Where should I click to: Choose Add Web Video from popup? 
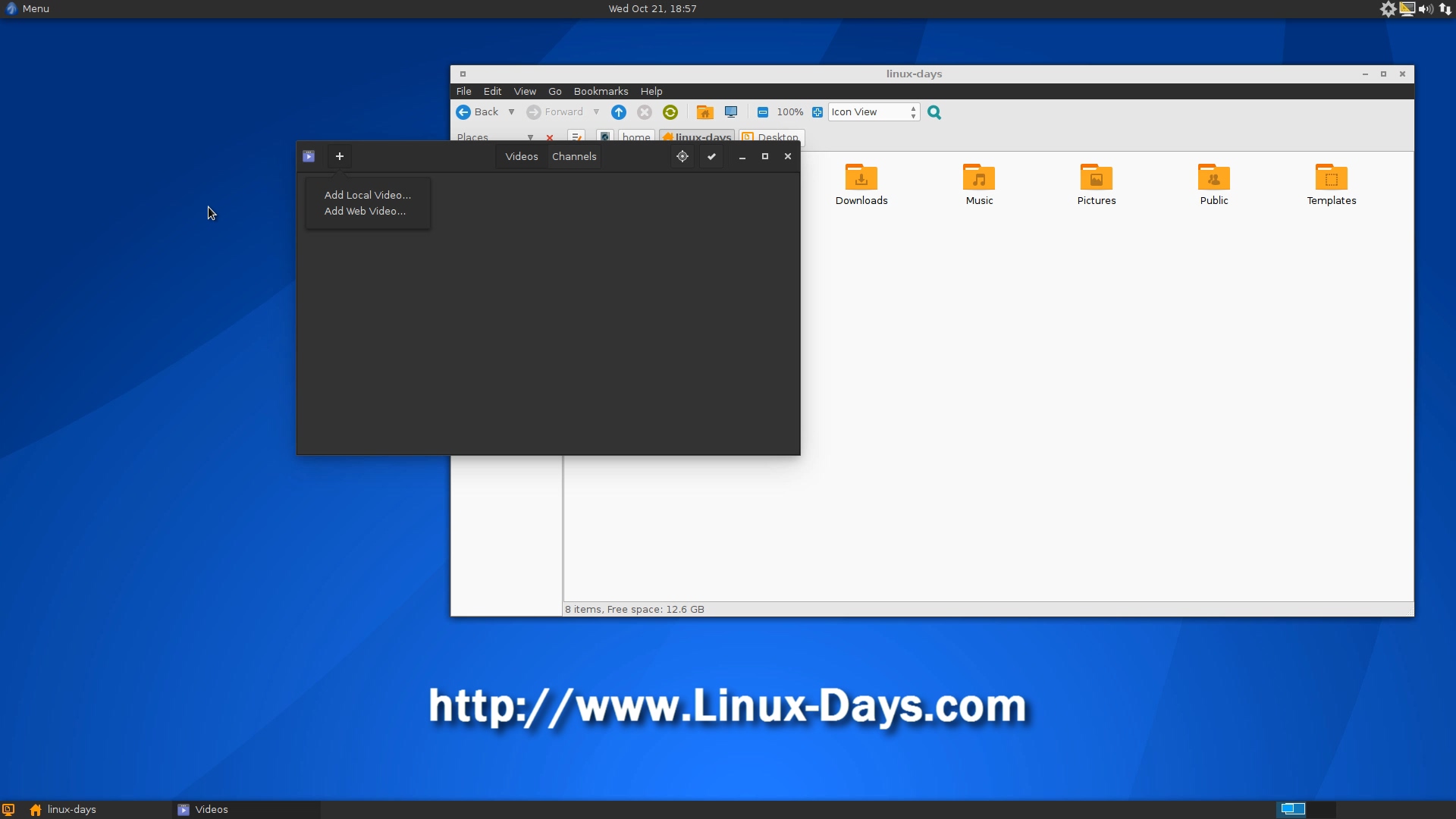click(x=365, y=211)
